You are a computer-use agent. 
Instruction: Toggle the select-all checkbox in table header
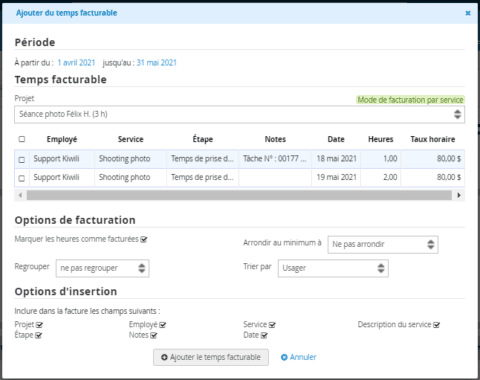(x=22, y=139)
